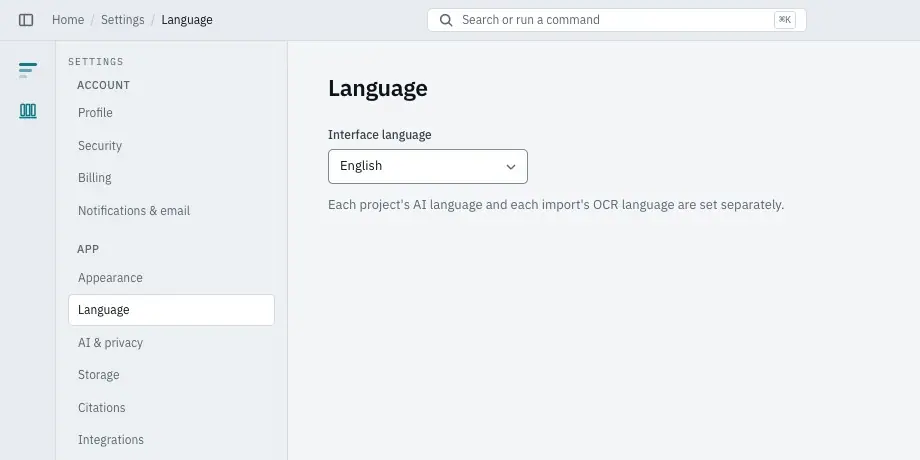This screenshot has height=460, width=920.
Task: Click the SETTINGS sidebar title
Action: pyautogui.click(x=96, y=62)
